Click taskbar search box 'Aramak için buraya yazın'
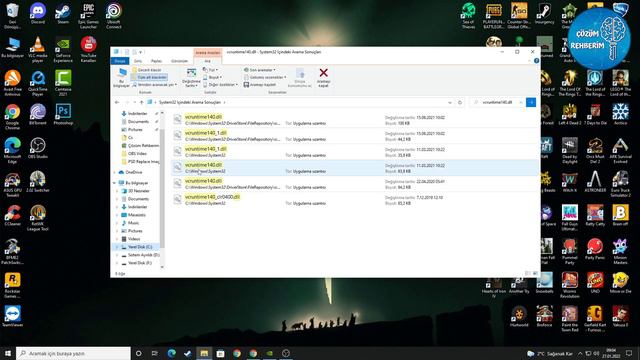 [73, 353]
